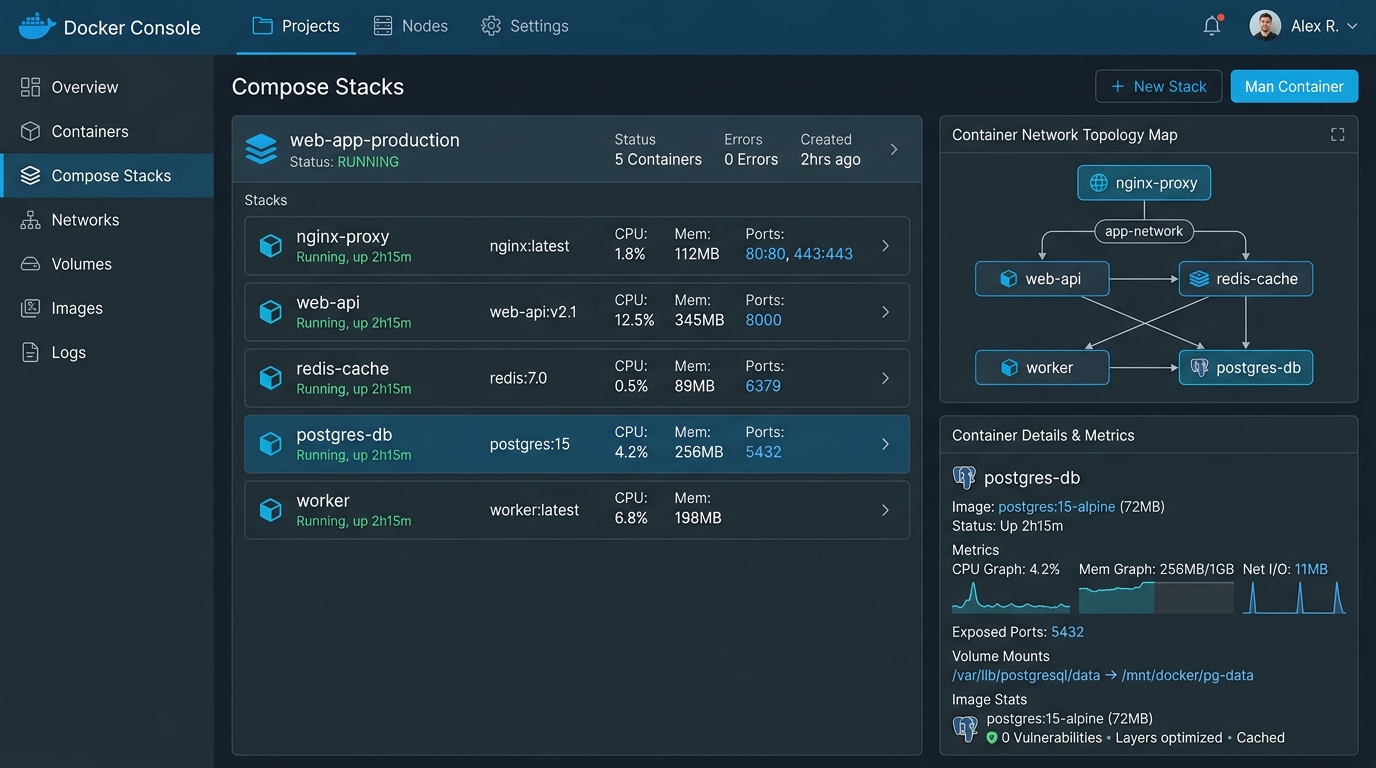Click the 8000 port link for web-api
The width and height of the screenshot is (1376, 768).
pos(764,320)
